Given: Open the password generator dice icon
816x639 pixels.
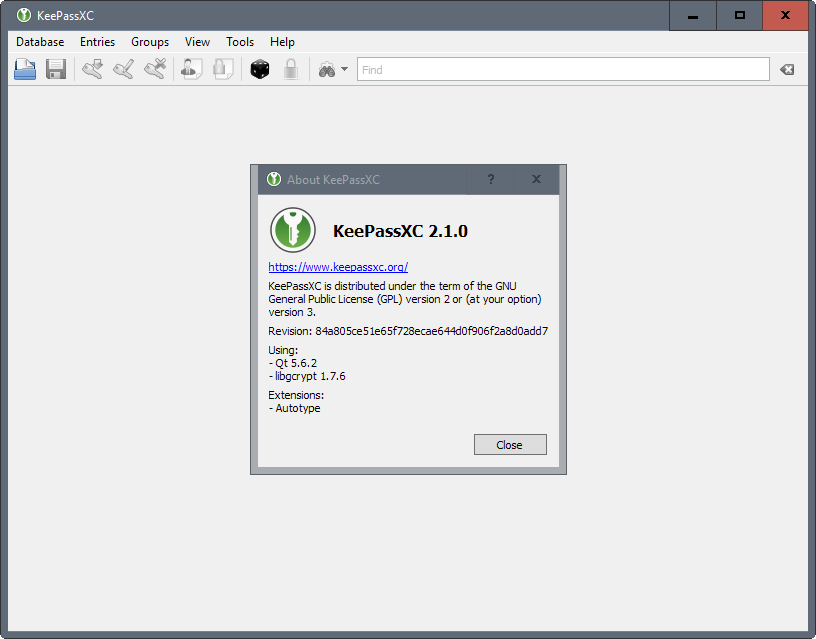Looking at the screenshot, I should click(x=260, y=69).
